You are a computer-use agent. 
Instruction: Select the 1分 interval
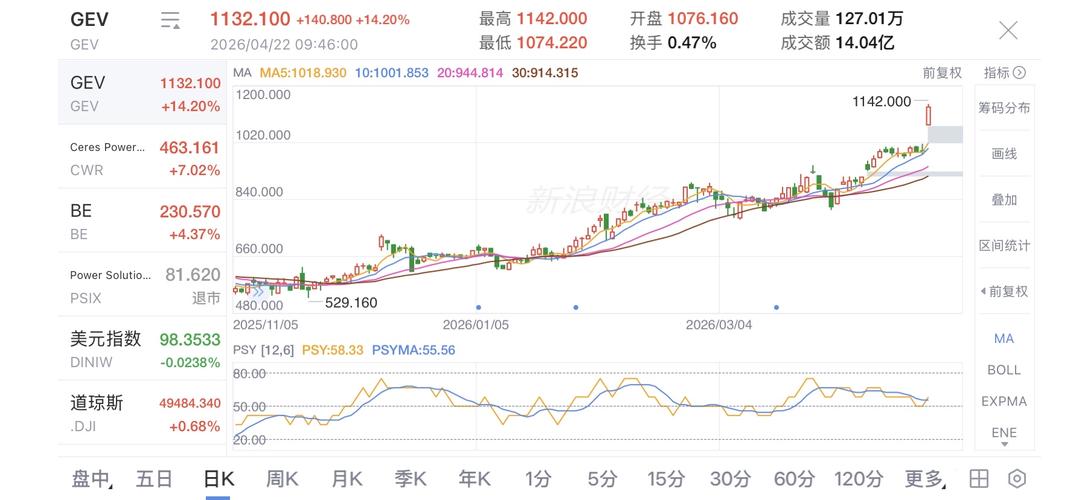(x=538, y=478)
